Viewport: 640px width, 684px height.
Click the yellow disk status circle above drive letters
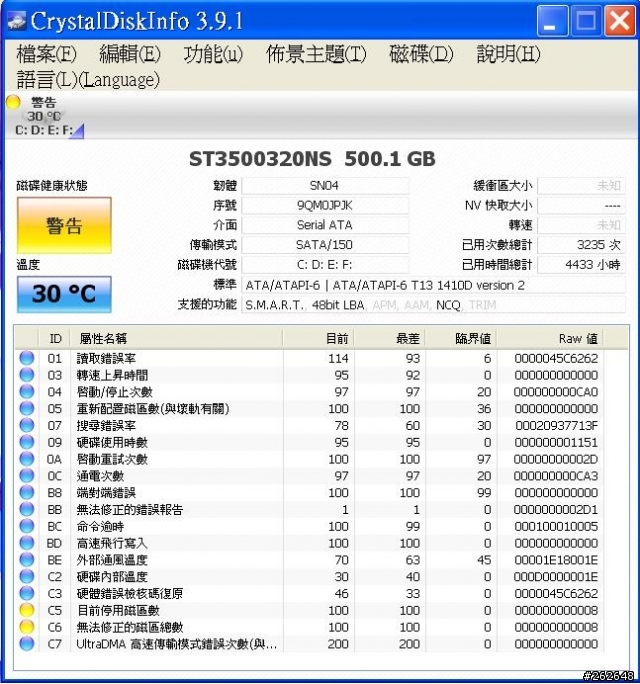pyautogui.click(x=14, y=102)
